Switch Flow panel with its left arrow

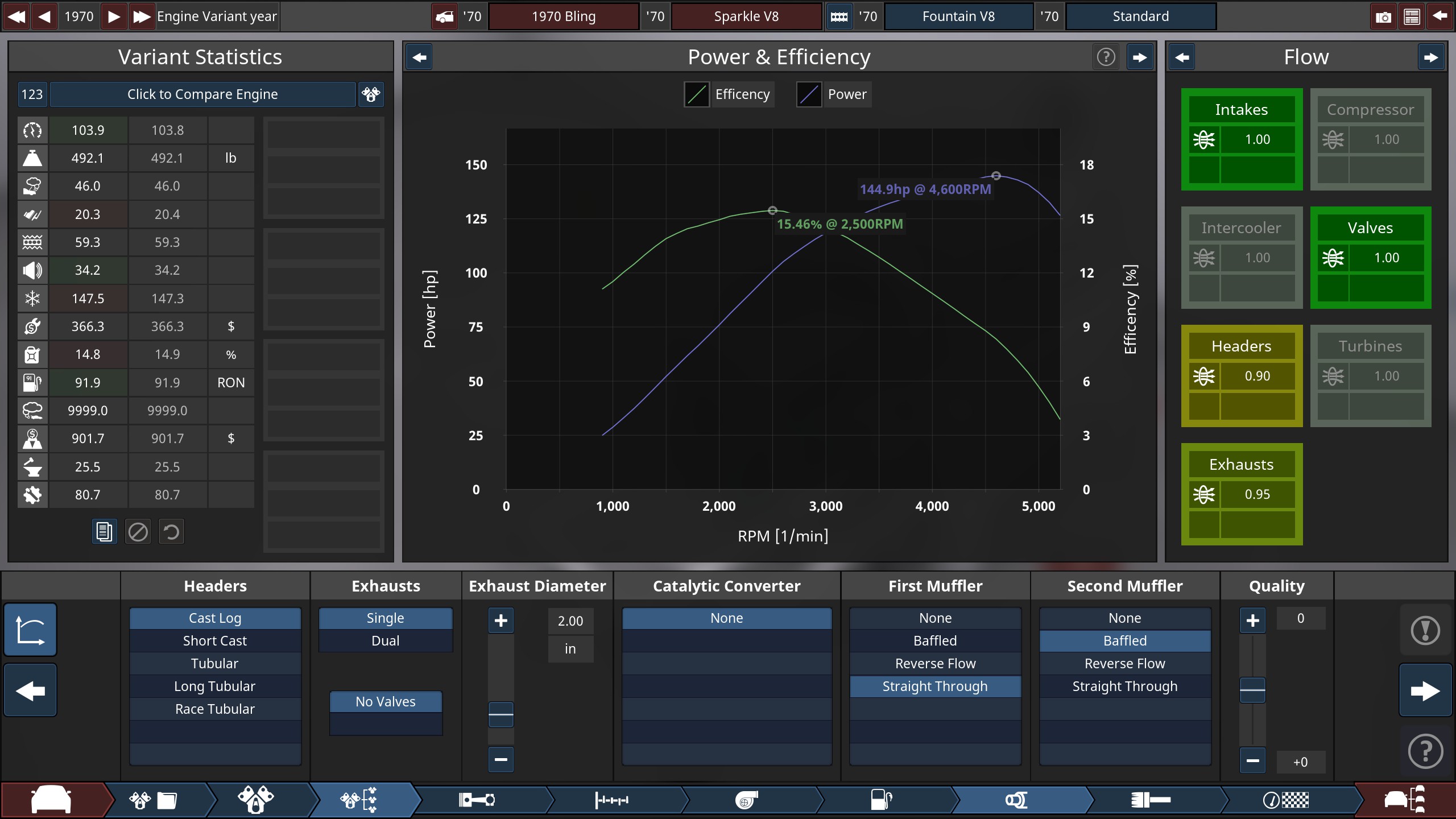[1182, 57]
